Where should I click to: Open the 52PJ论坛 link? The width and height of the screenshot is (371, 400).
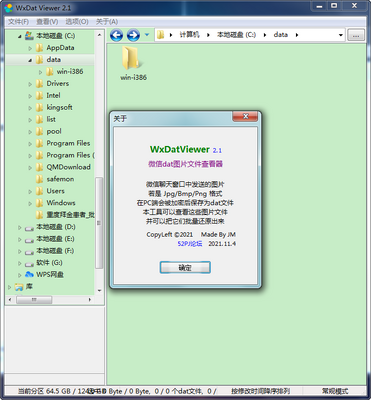pos(190,244)
